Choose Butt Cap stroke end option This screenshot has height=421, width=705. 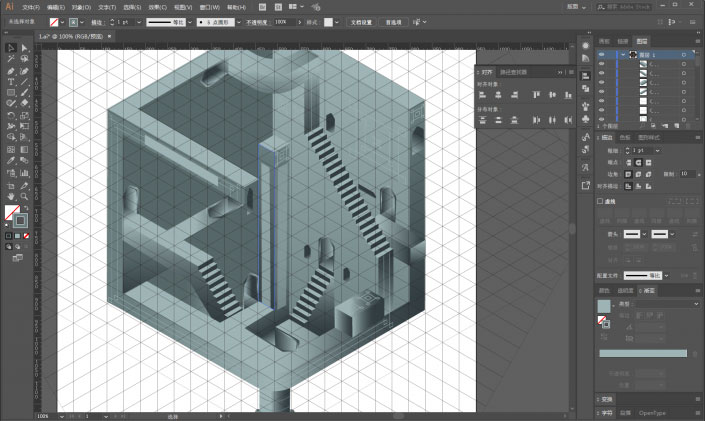click(629, 162)
